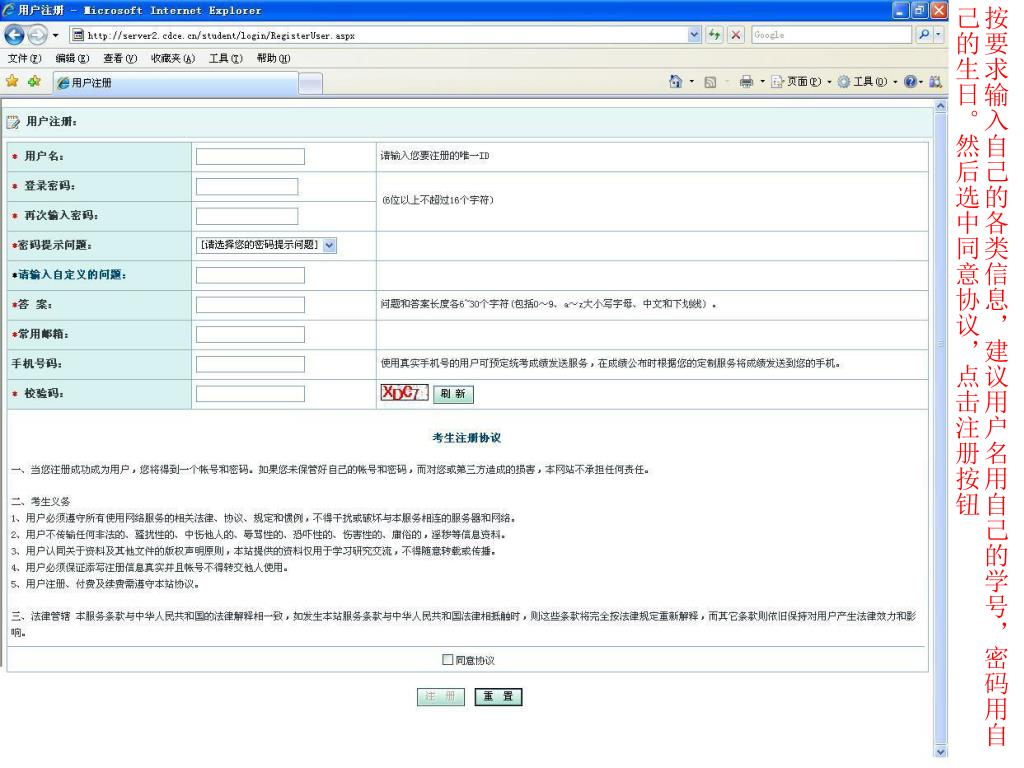The width and height of the screenshot is (1024, 768).
Task: Check the 同意协议 agreement checkbox
Action: point(448,660)
